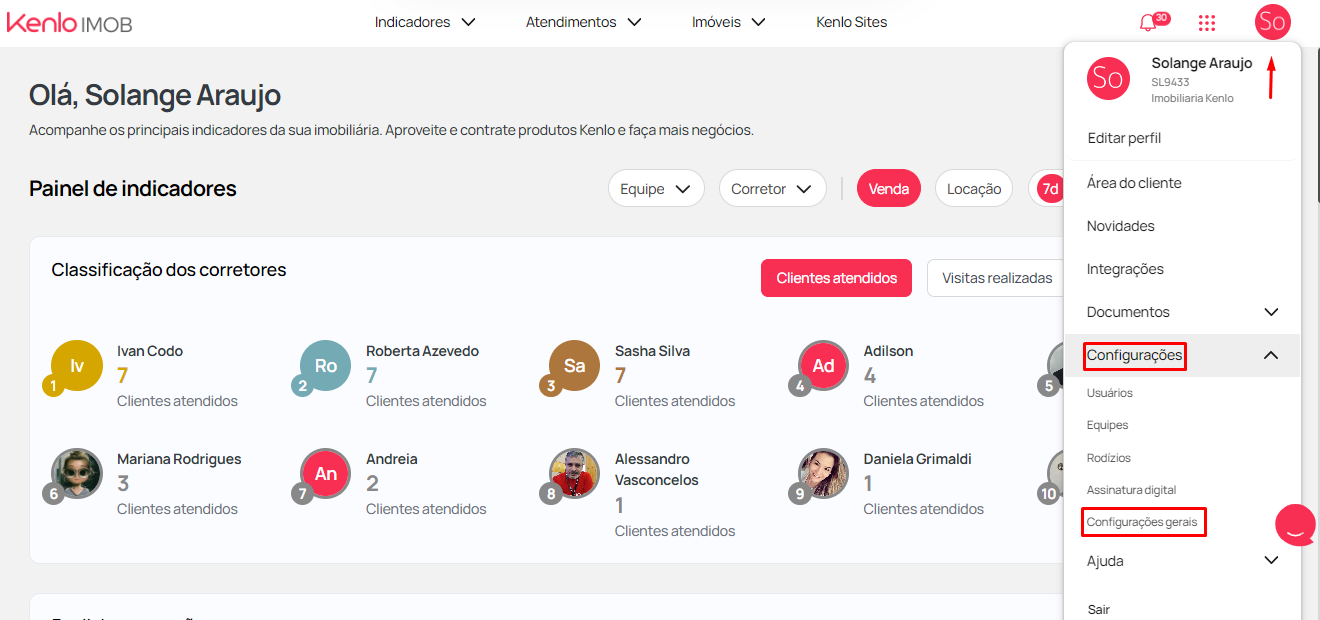Open the Atendimentos dropdown menu

pos(584,22)
